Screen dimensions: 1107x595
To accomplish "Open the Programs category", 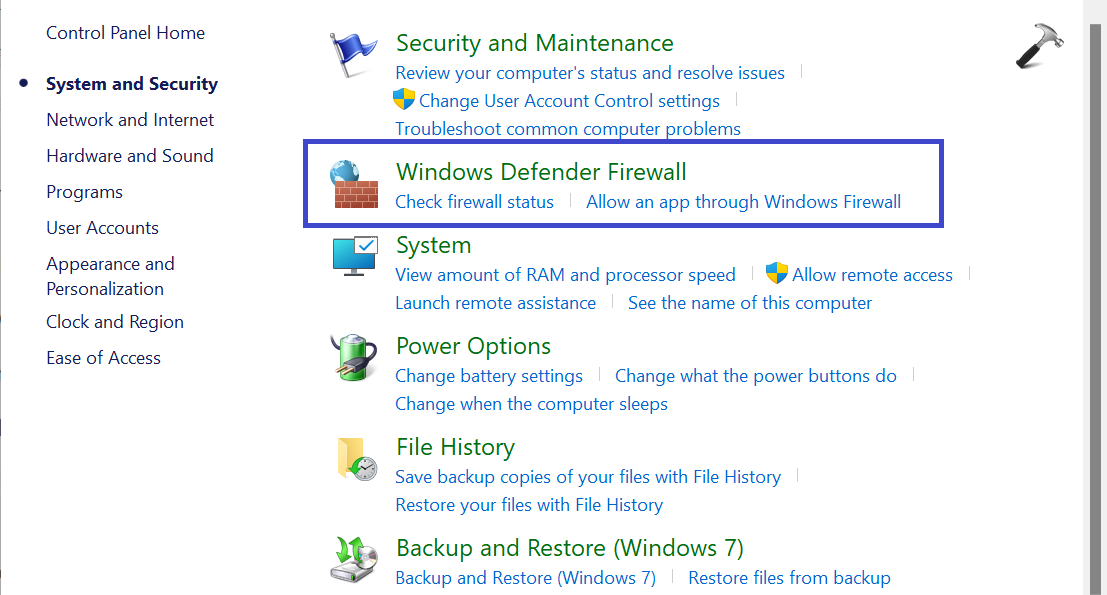I will pyautogui.click(x=84, y=192).
